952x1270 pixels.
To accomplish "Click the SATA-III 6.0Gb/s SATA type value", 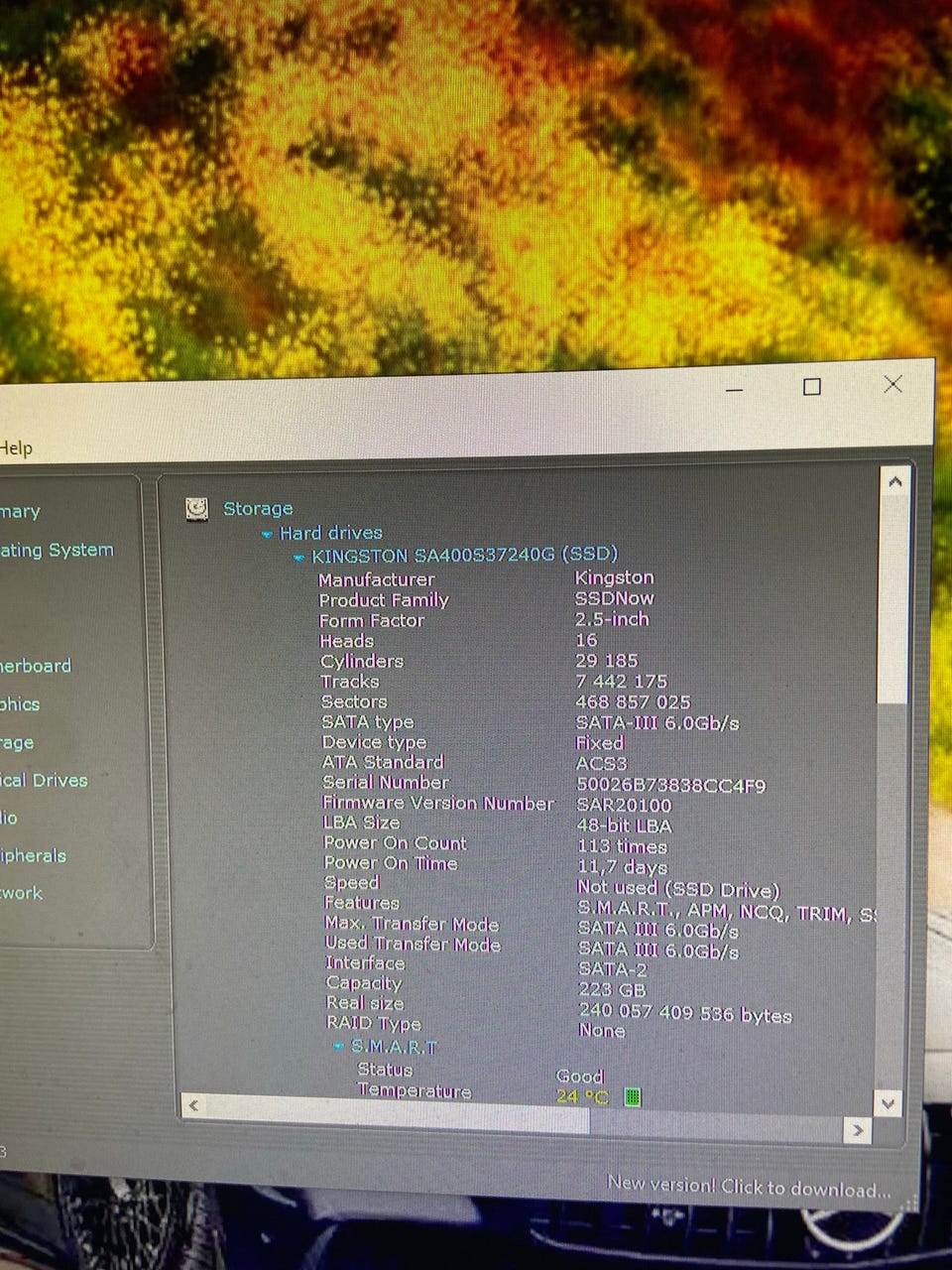I will click(x=657, y=723).
